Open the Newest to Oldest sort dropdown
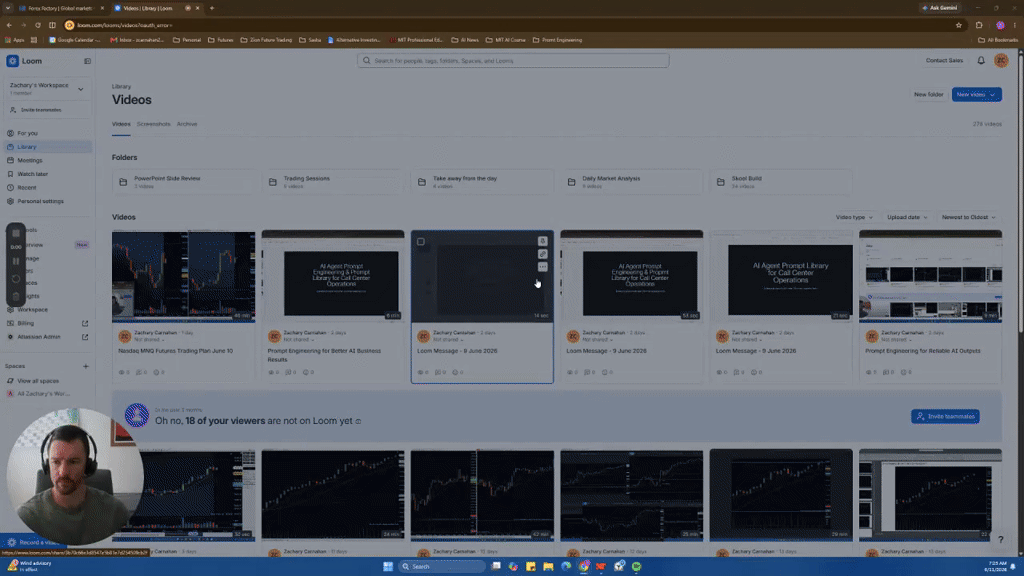 (x=968, y=217)
